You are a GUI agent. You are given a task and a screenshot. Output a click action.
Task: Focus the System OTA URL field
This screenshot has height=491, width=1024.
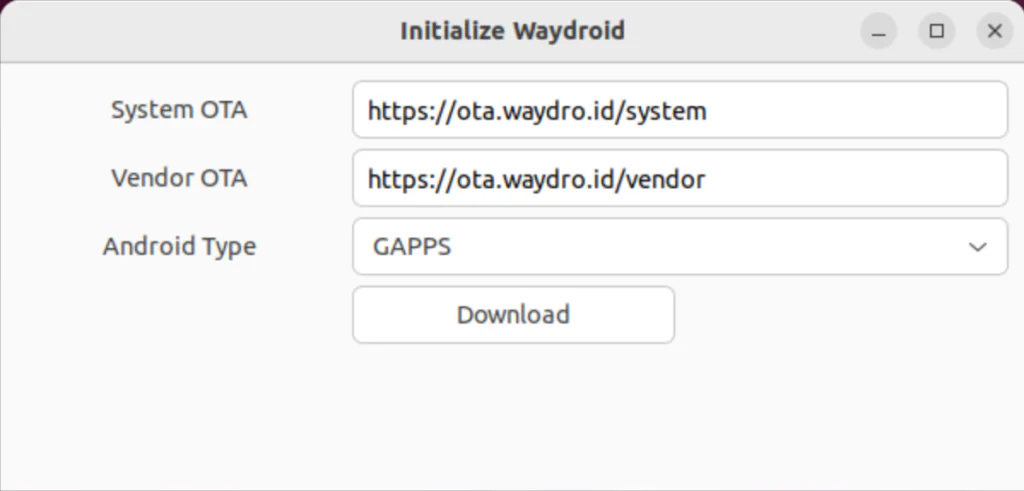click(679, 110)
